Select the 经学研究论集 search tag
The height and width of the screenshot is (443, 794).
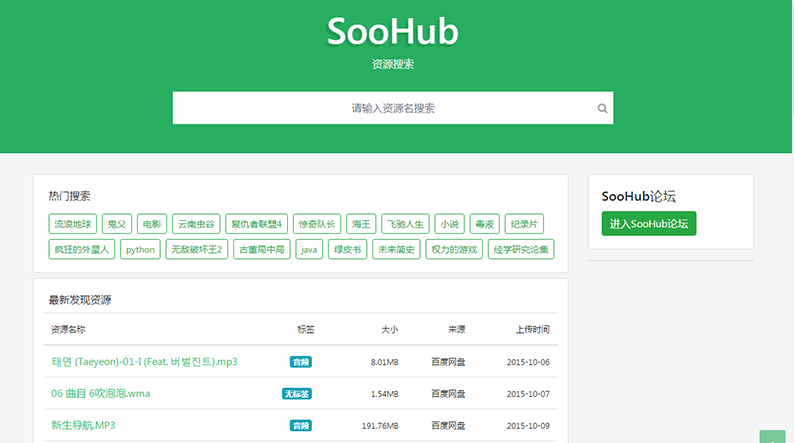pos(521,249)
